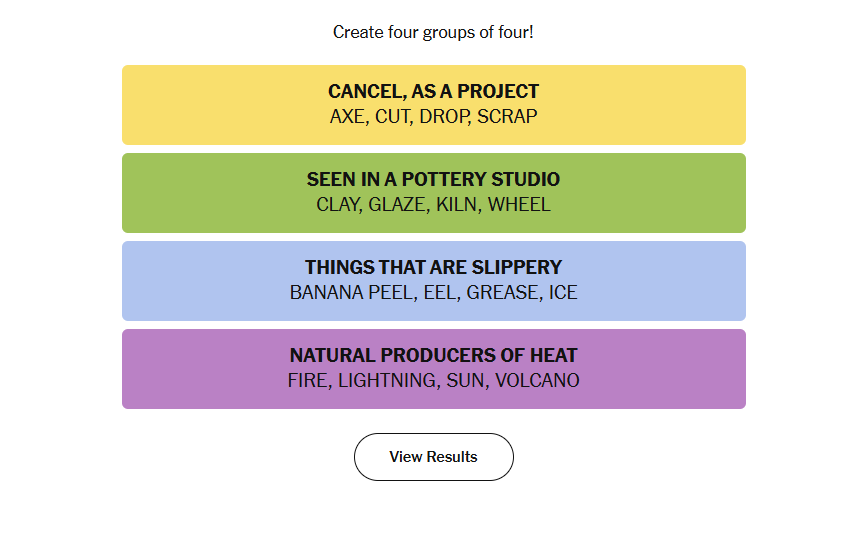Select the blue THINGS THAT ARE SLIPPERY group

pyautogui.click(x=433, y=281)
